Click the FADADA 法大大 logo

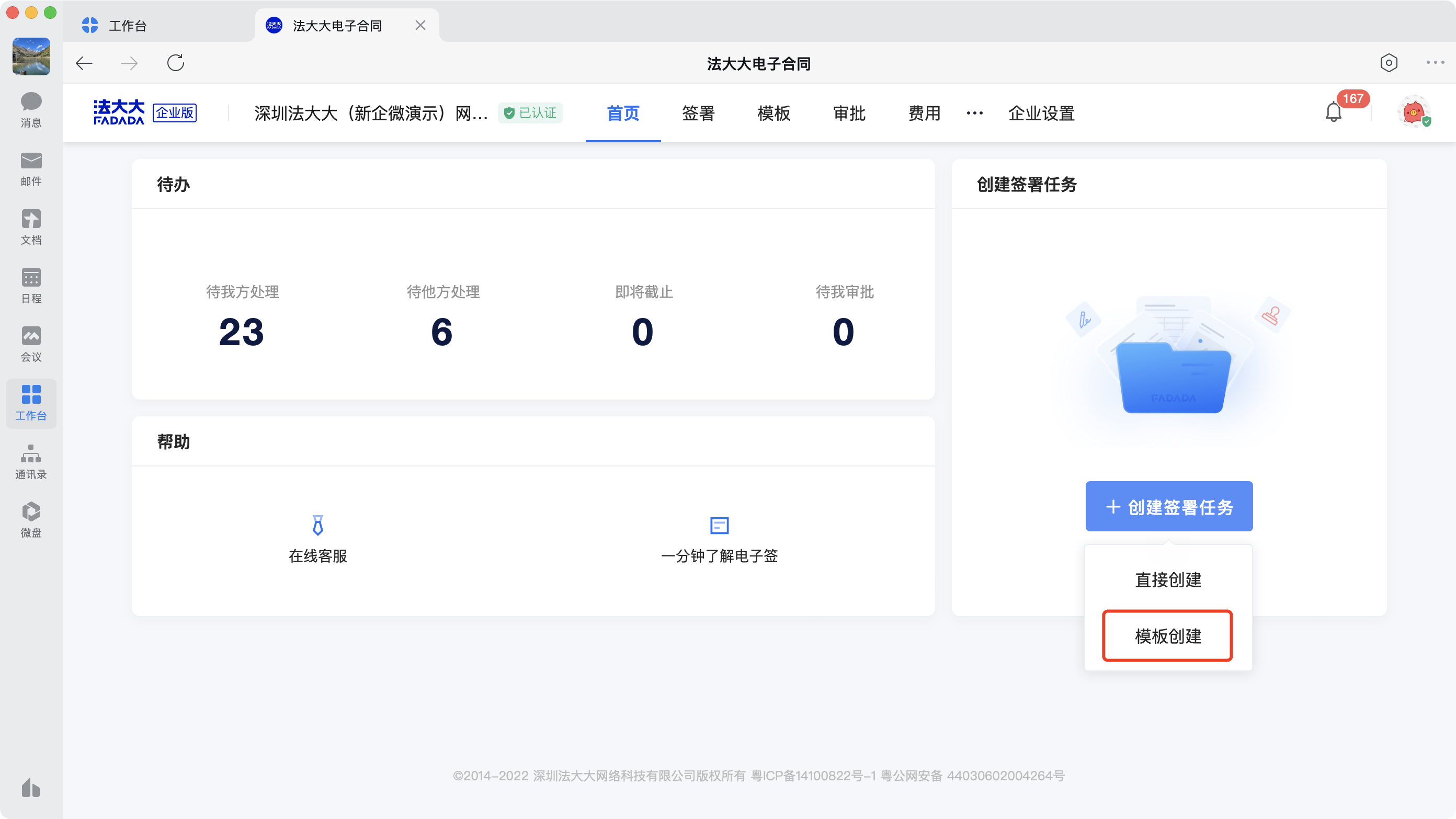[x=119, y=112]
